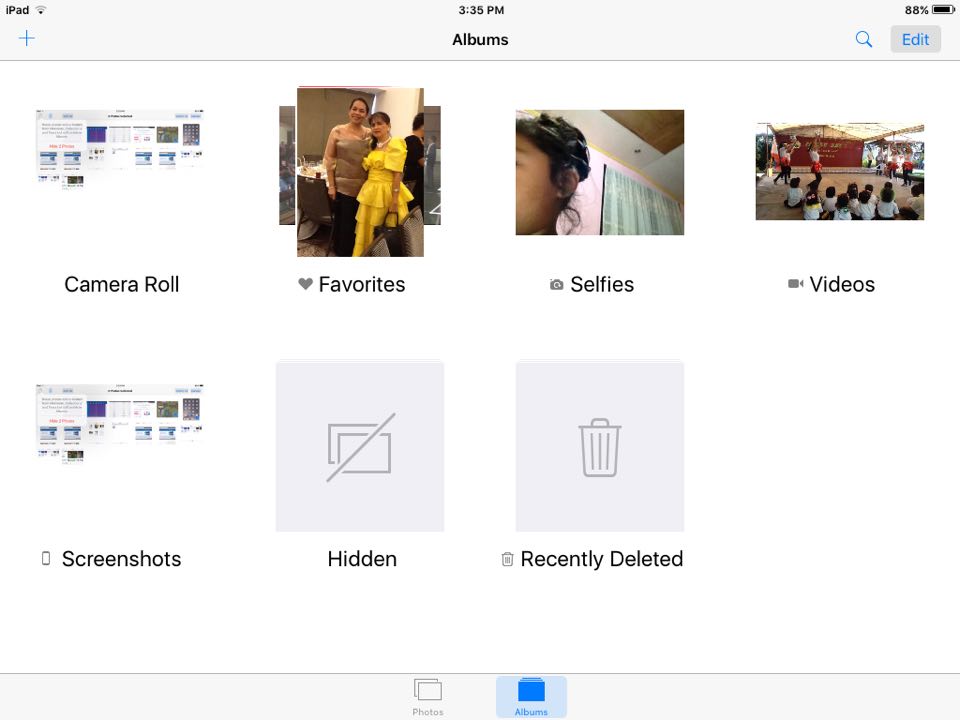Tap the video camera icon beside Videos label
The height and width of the screenshot is (720, 960).
[x=796, y=284]
